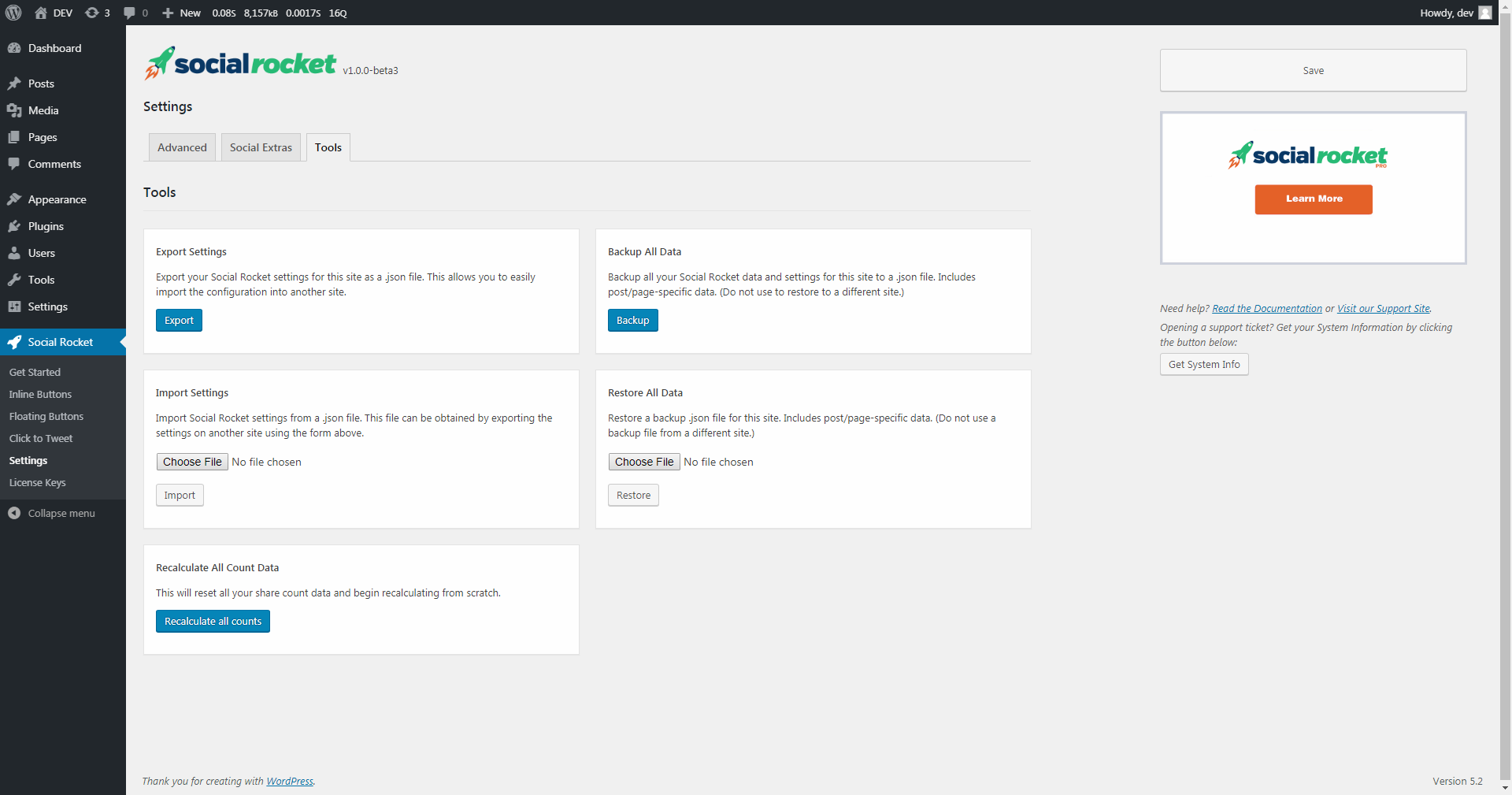This screenshot has height=795, width=1512.
Task: Click the Export settings button
Action: pyautogui.click(x=179, y=321)
